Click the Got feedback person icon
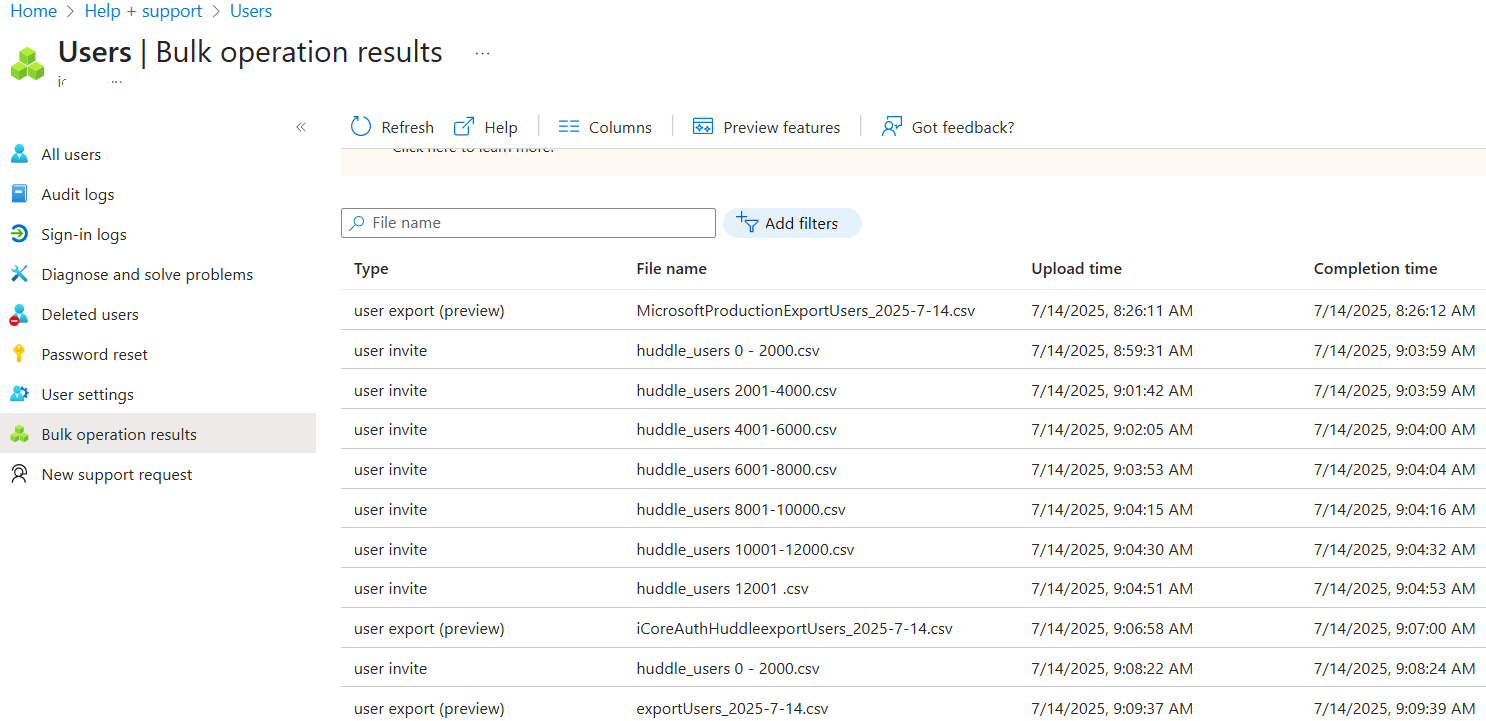The image size is (1486, 721). tap(892, 127)
